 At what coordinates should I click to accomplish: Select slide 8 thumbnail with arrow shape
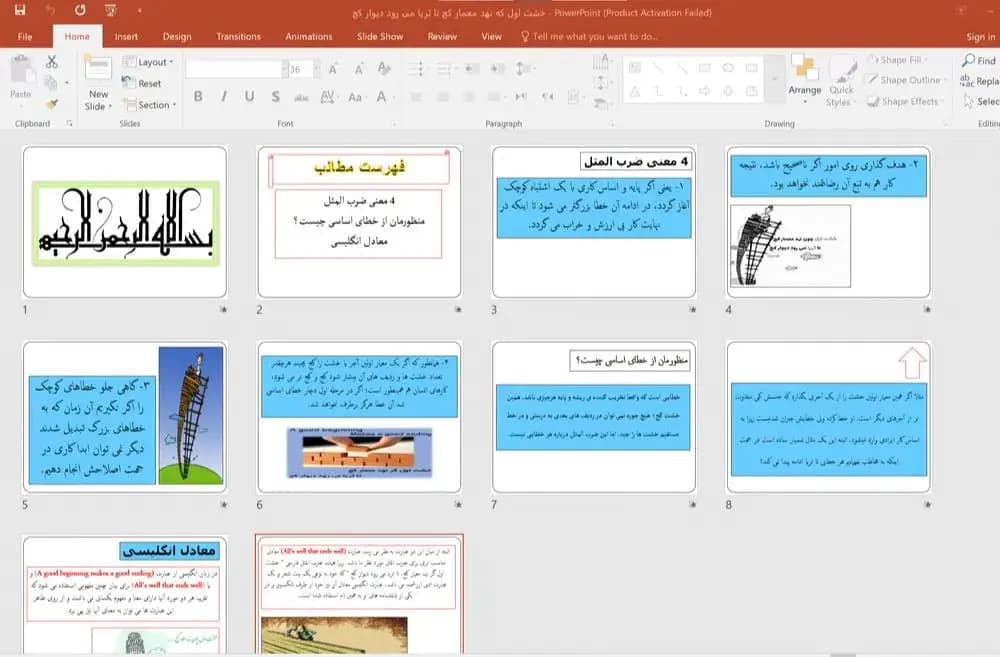(828, 417)
